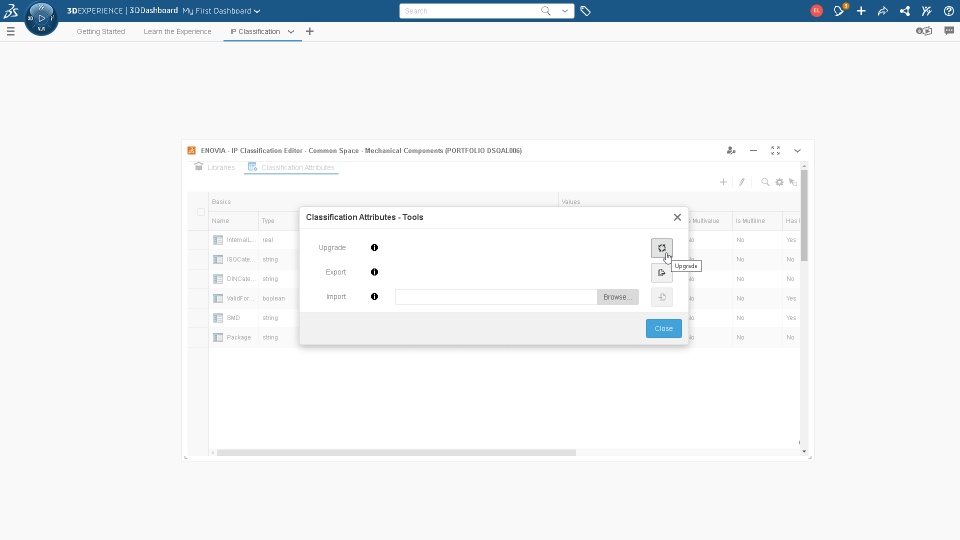This screenshot has width=960, height=540.
Task: Toggle the coexperience icon at top right
Action: point(924,31)
